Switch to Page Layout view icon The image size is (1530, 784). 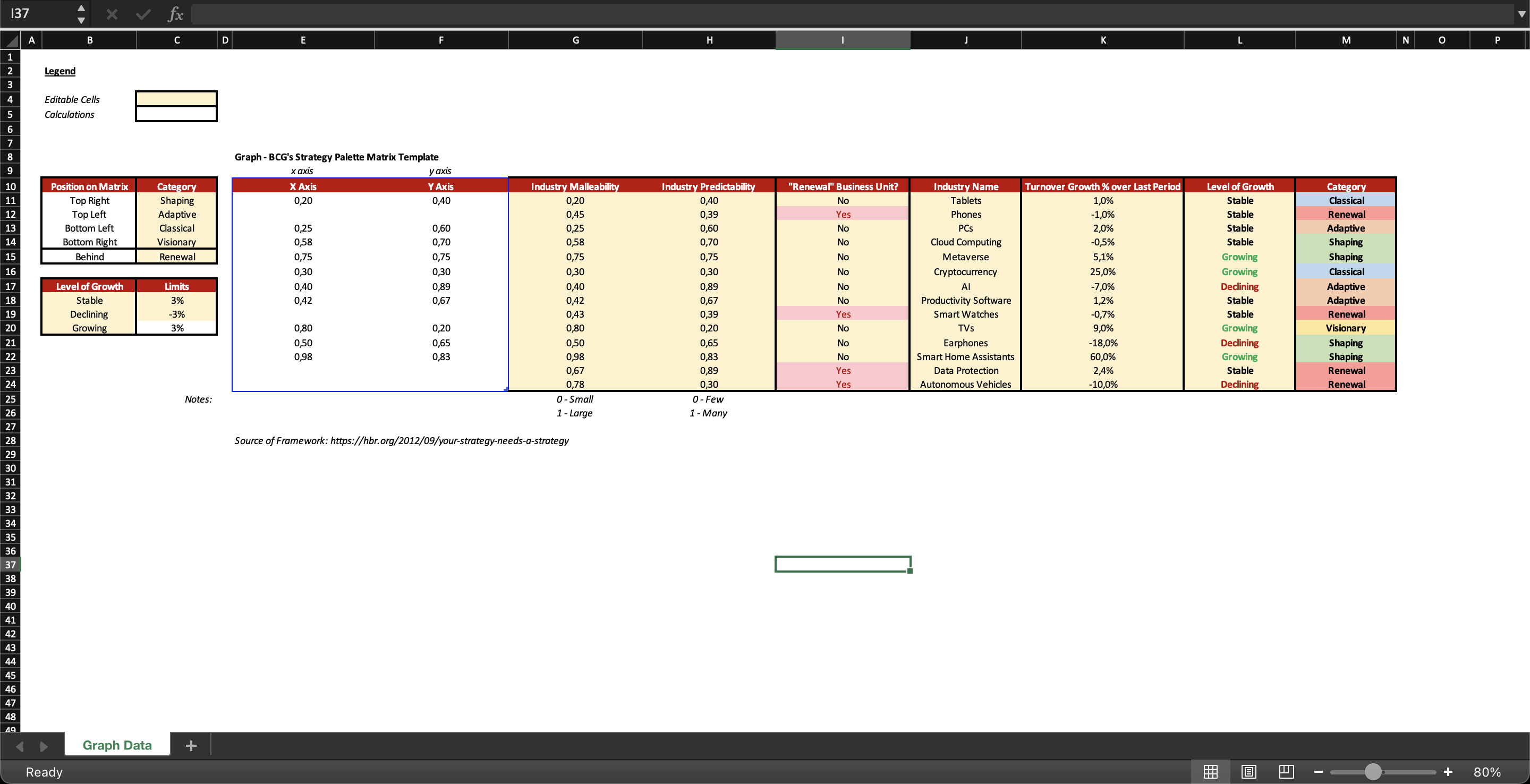[x=1248, y=772]
